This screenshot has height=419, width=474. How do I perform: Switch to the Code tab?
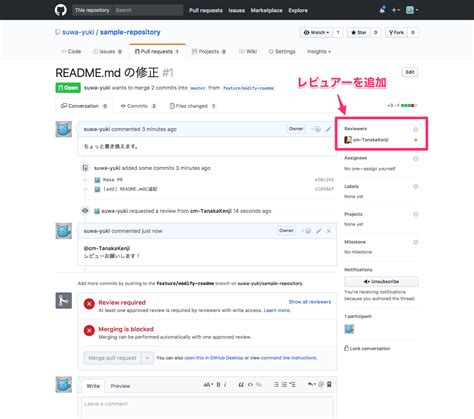point(71,51)
